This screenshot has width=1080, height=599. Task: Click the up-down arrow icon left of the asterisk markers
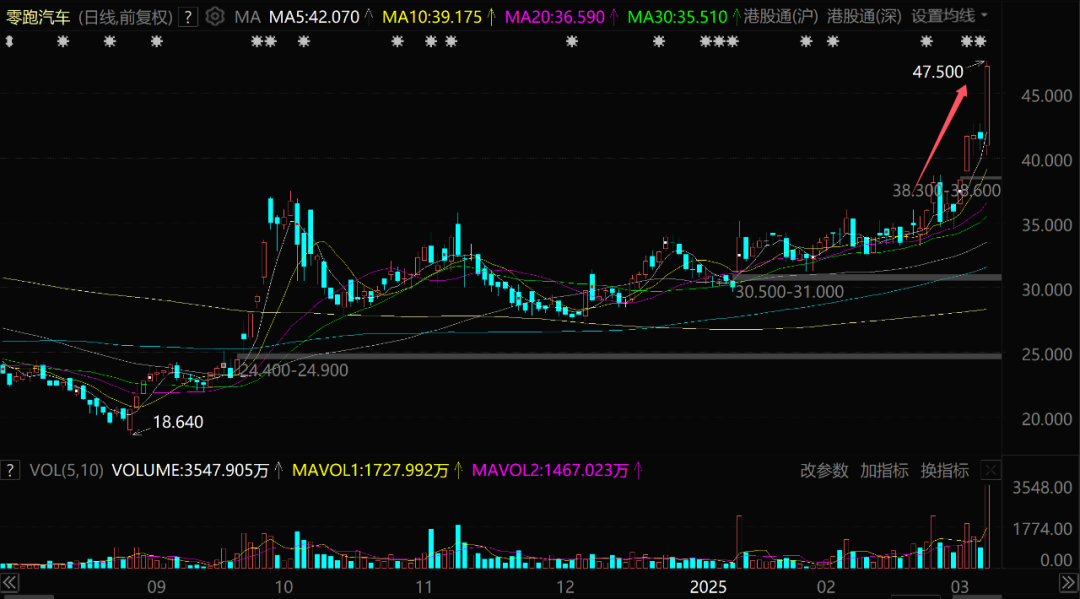coord(9,42)
